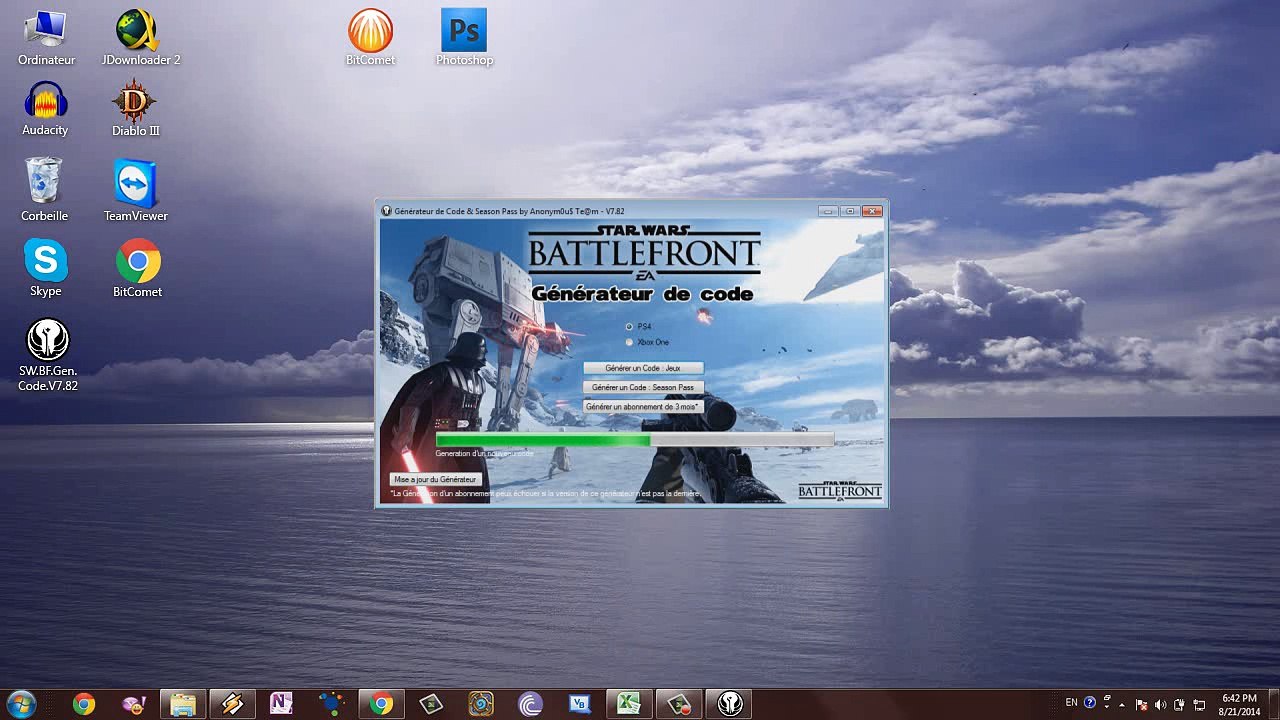Select the SW.BF.Gen.Code.V7.82 desktop icon

(47, 356)
